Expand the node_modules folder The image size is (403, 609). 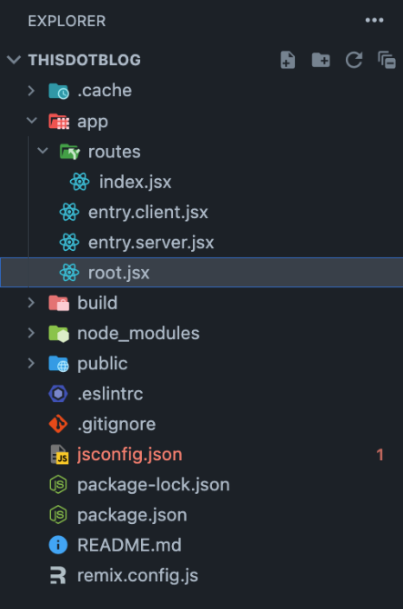(x=31, y=333)
